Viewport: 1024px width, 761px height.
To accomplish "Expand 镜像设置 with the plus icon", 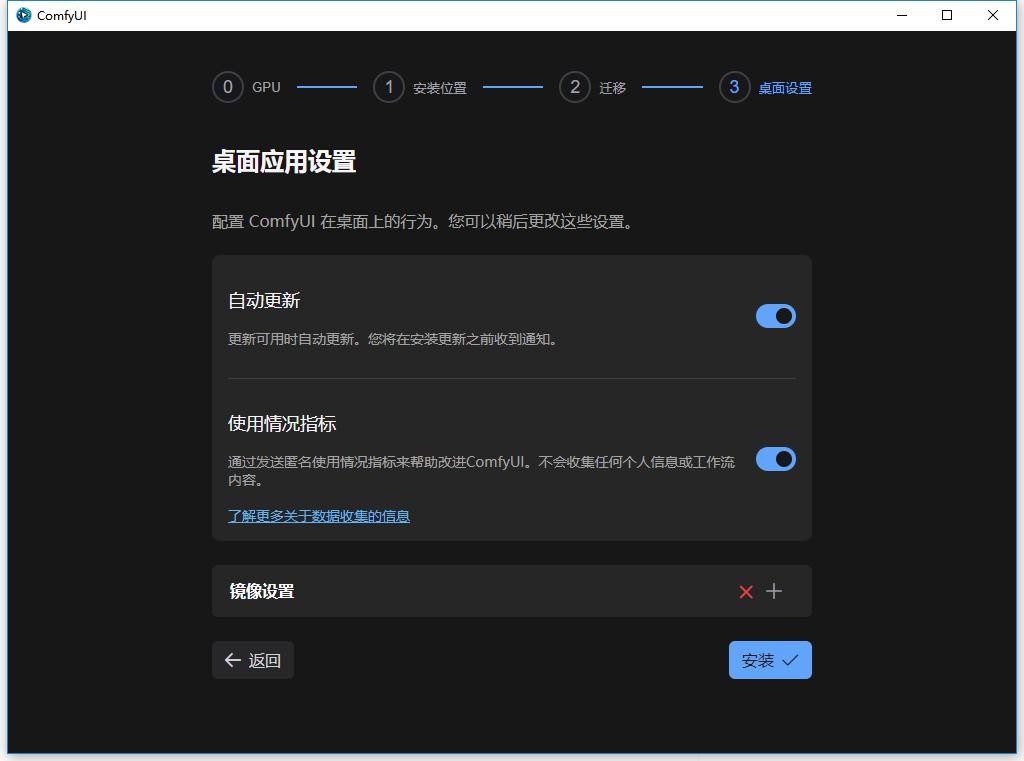I will point(774,591).
